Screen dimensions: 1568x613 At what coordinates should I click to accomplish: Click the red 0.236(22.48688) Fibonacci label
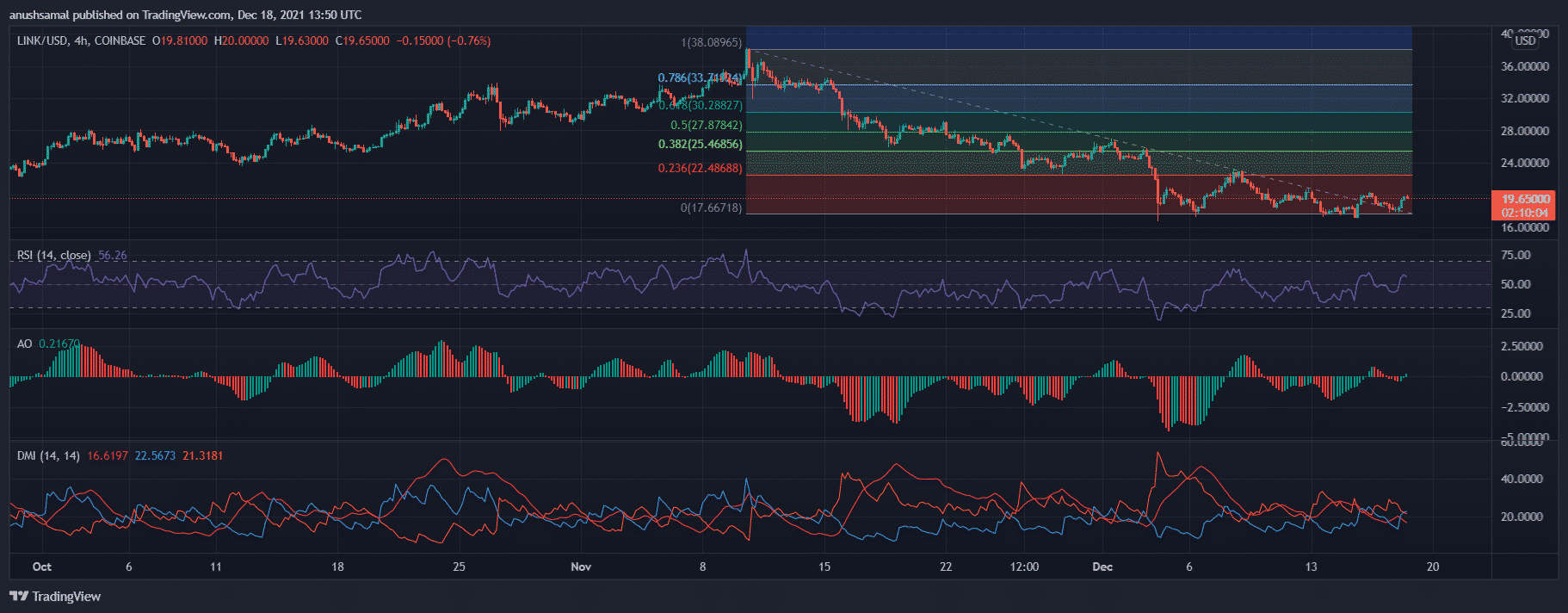point(700,168)
